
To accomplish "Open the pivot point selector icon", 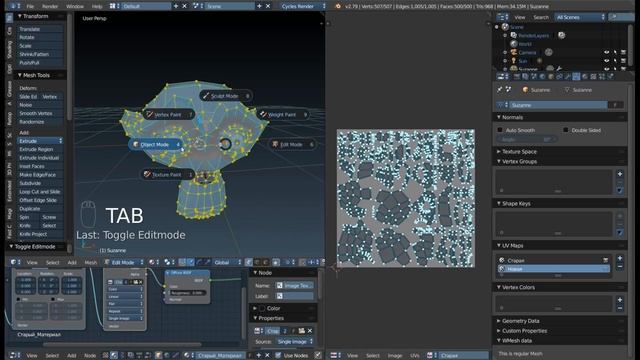I will (168, 262).
